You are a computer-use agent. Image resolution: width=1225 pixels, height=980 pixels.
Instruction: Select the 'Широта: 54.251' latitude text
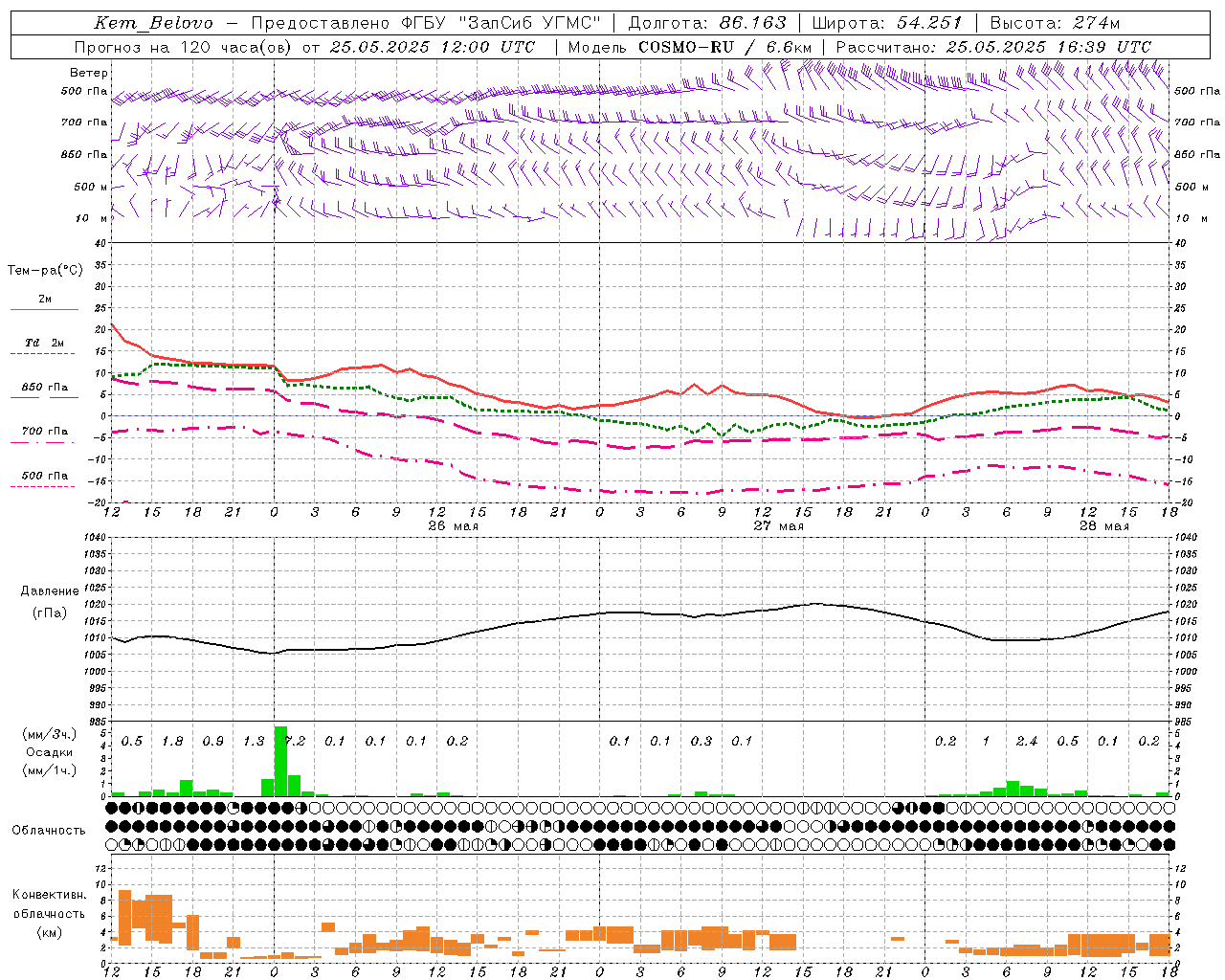pos(886,23)
